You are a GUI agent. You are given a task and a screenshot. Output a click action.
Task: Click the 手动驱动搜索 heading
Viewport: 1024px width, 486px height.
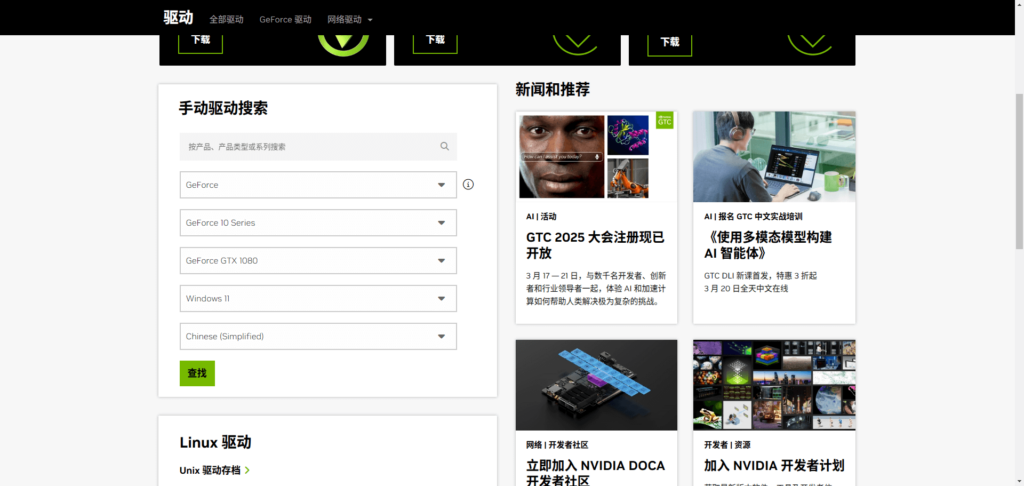223,108
